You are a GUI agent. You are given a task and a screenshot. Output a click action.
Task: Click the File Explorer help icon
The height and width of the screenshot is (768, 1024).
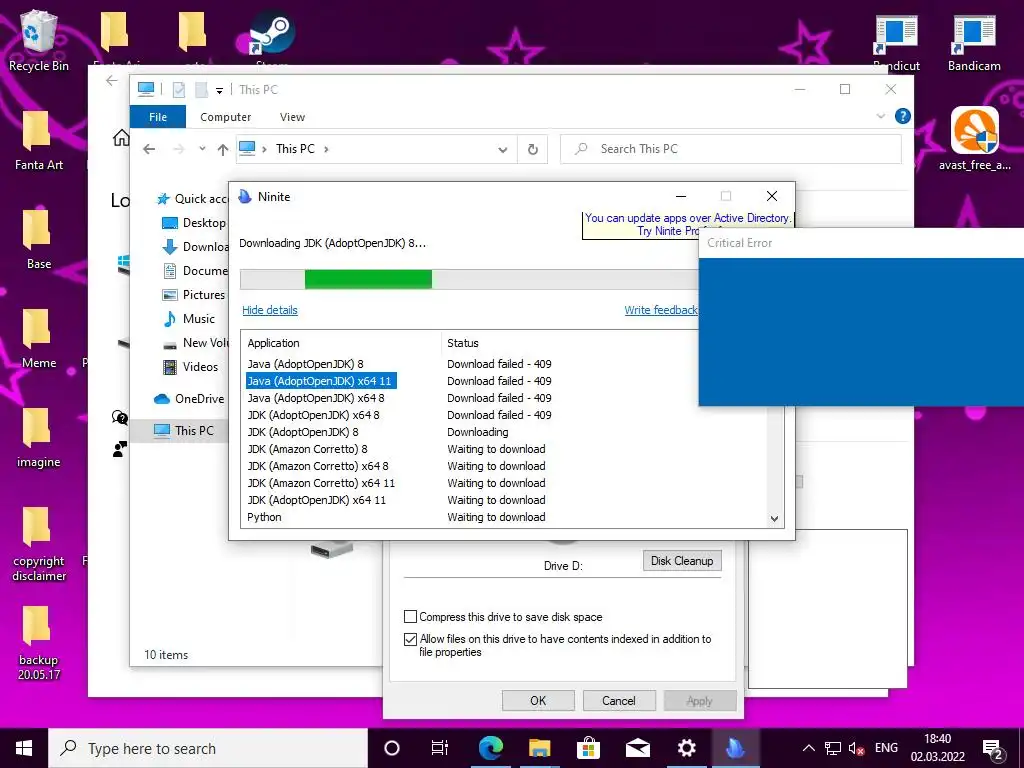[903, 116]
